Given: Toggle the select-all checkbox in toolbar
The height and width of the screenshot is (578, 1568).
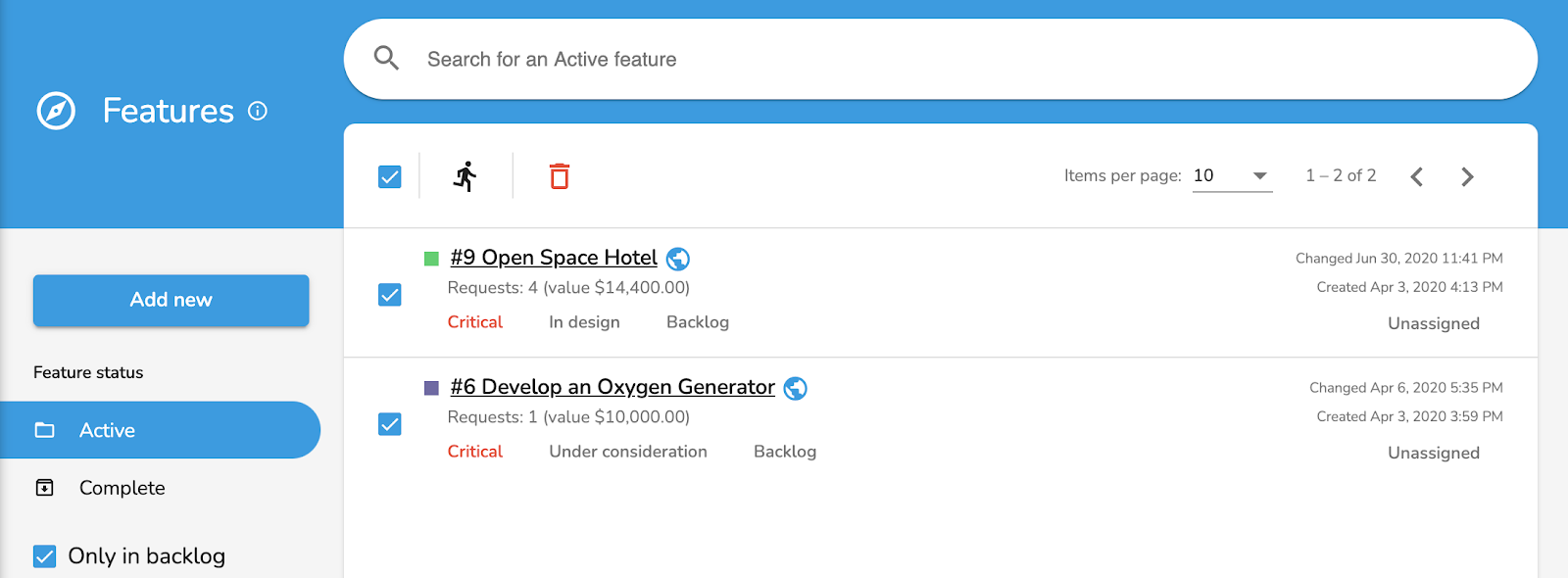Looking at the screenshot, I should pyautogui.click(x=390, y=176).
